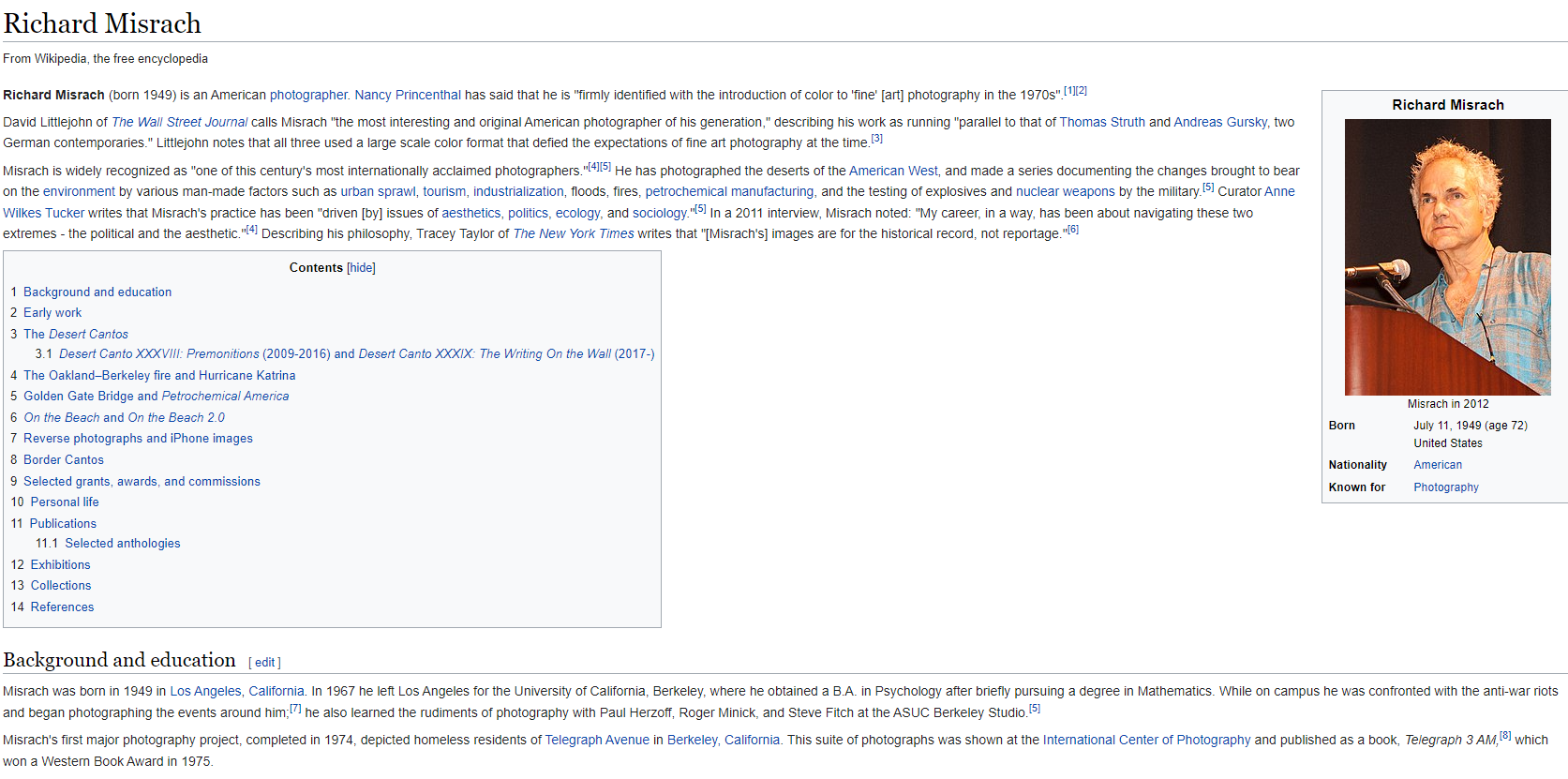Viewport: 1568px width, 779px height.
Task: Follow the 'urban sprawl' link
Action: (378, 191)
